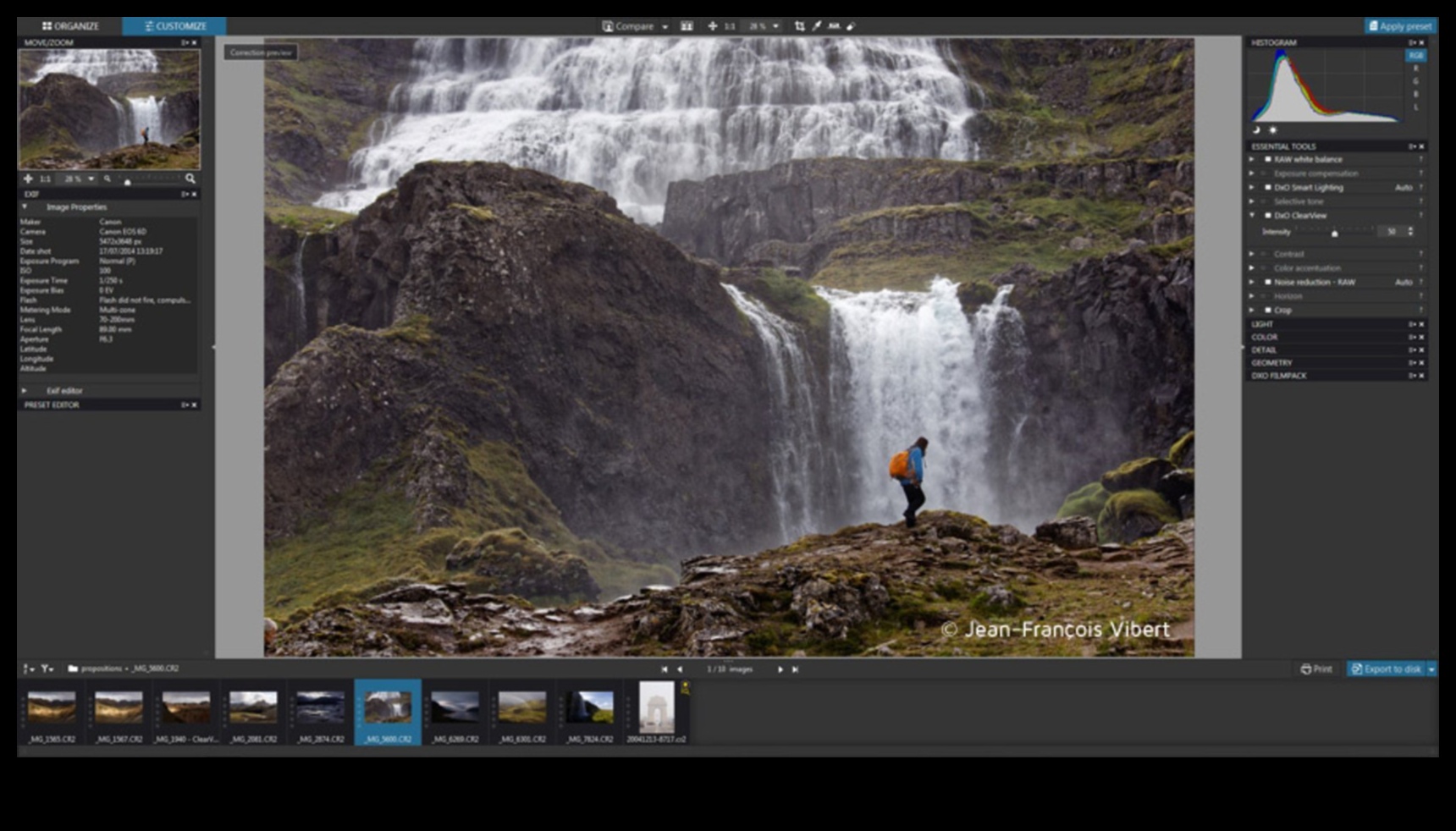
Task: Show shadow clipping with the moon icon
Action: (x=1256, y=130)
